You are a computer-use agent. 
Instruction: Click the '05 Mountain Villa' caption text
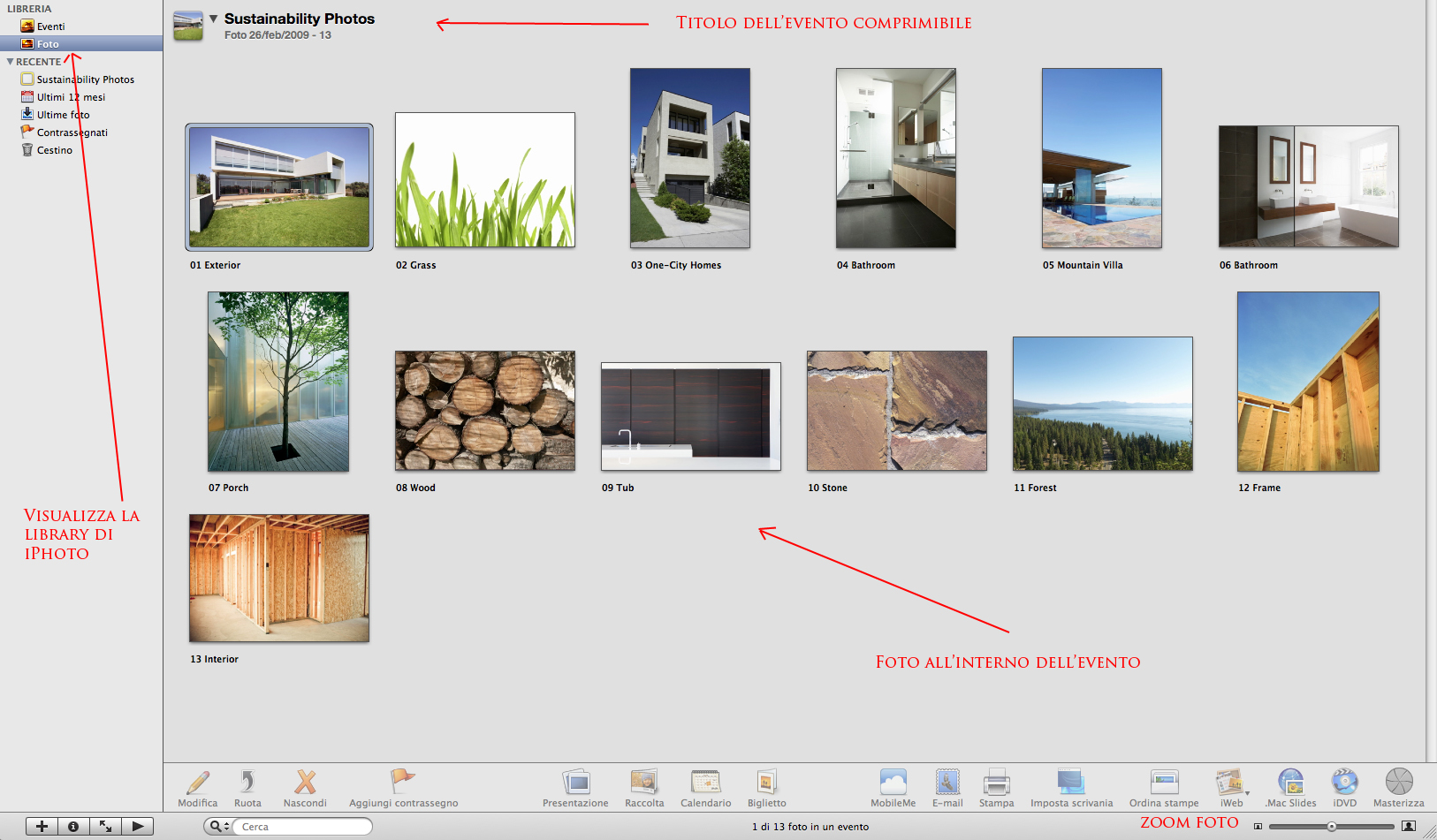click(x=1083, y=265)
